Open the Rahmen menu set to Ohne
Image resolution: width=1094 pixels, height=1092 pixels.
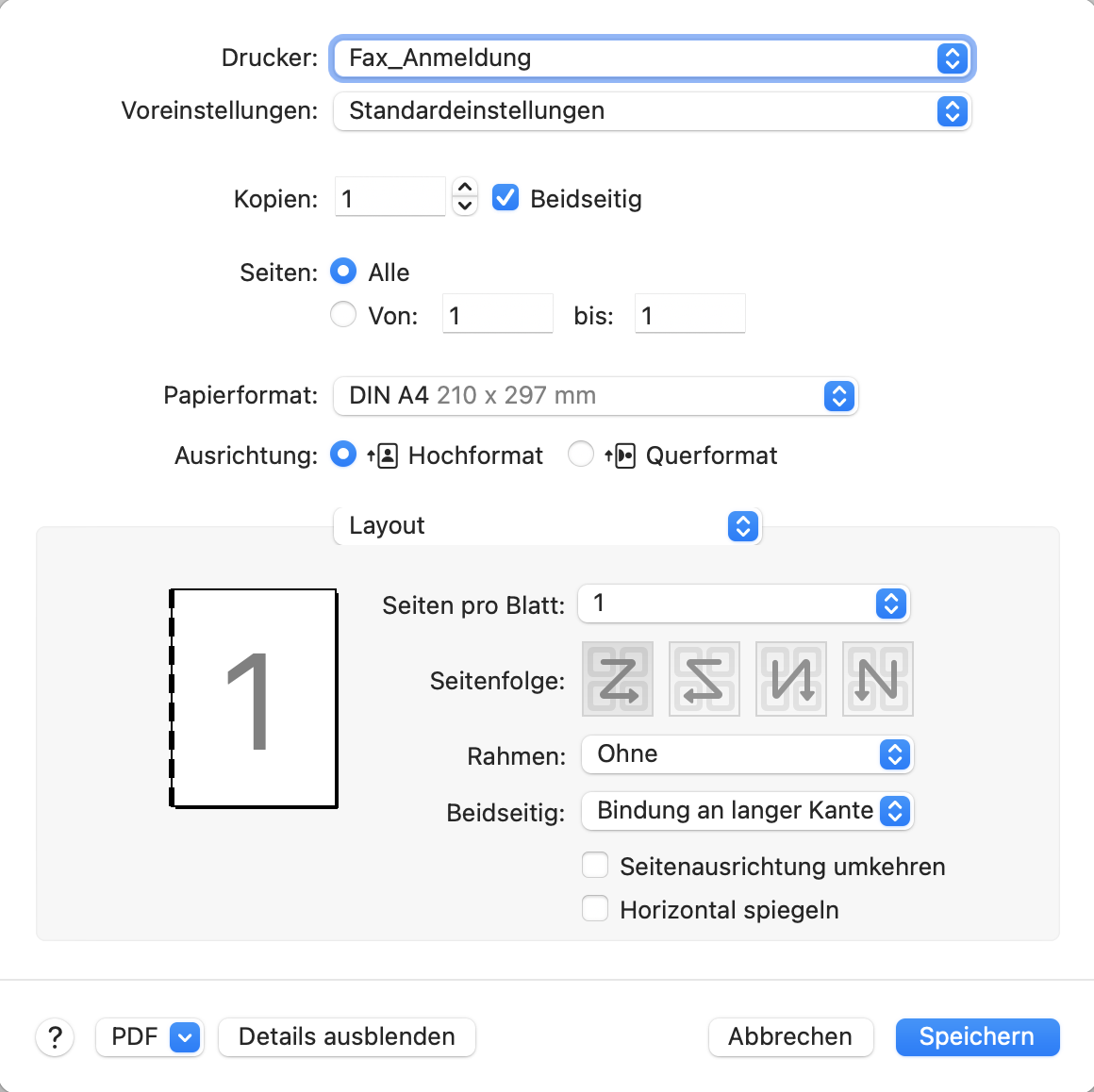coord(747,754)
